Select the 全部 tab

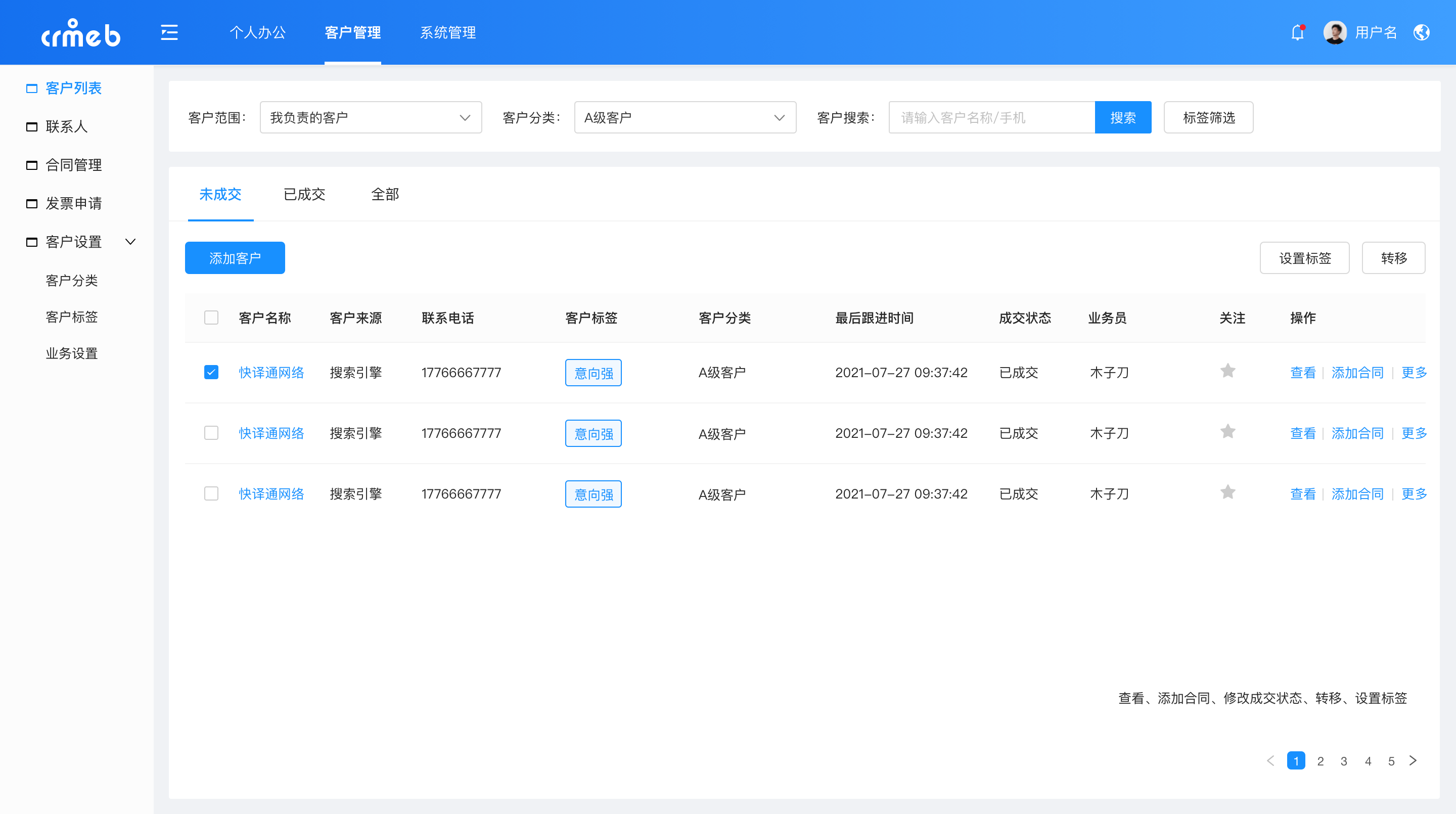pyautogui.click(x=385, y=195)
